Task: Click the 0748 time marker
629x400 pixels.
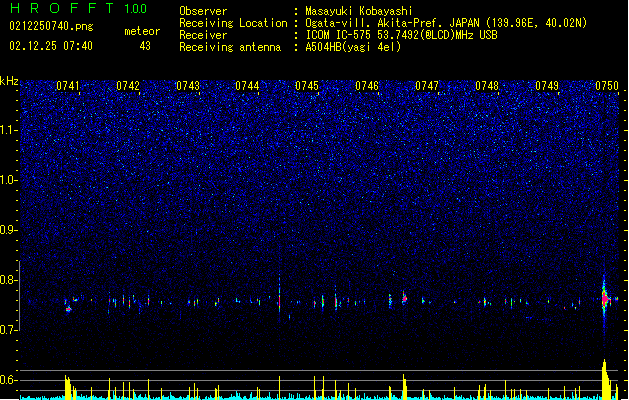Action: 487,86
